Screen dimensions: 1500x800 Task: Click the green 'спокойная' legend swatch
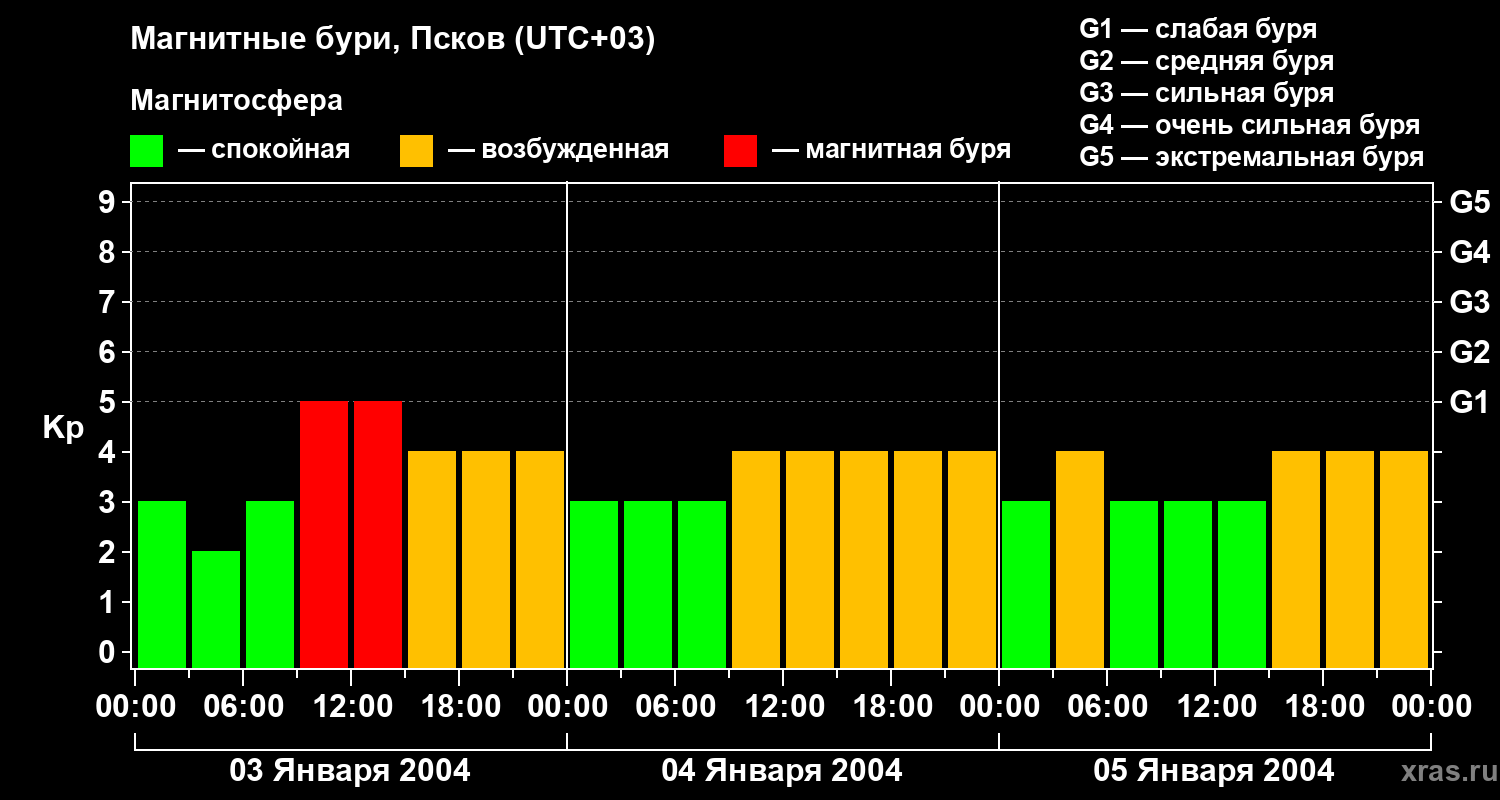[146, 151]
